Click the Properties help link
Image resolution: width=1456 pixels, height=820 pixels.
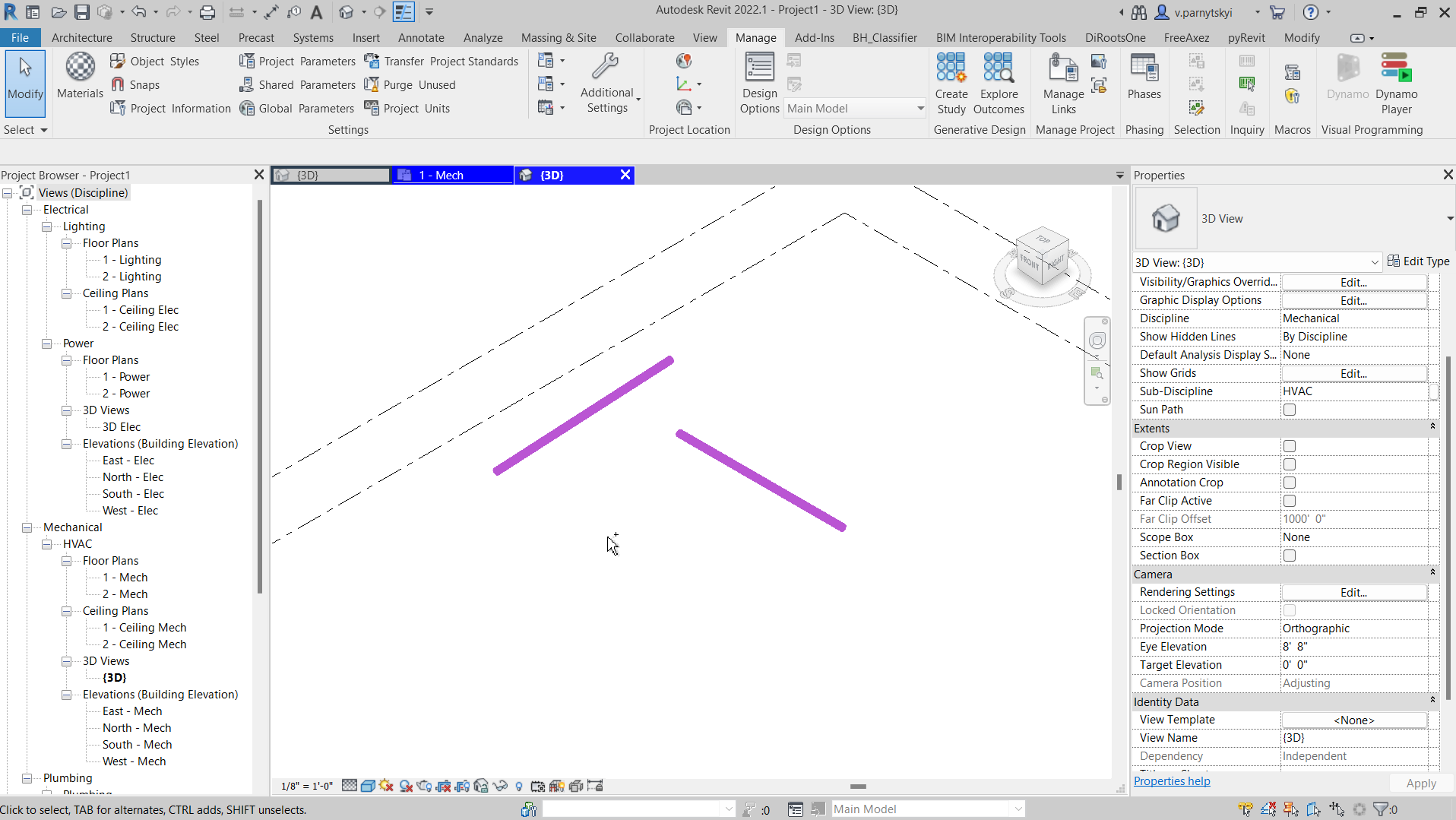click(1172, 780)
